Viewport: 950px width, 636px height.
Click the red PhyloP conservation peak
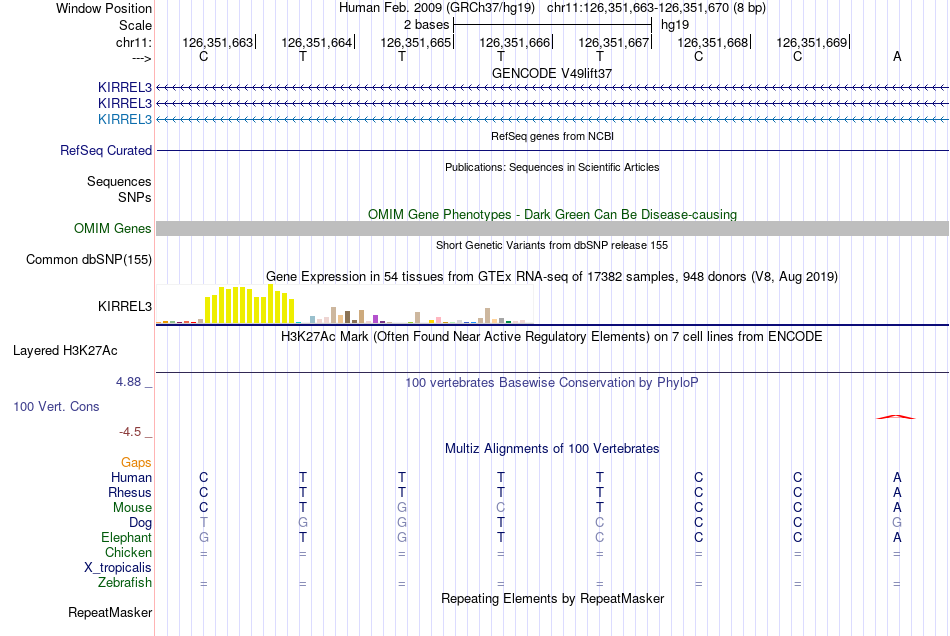[896, 417]
